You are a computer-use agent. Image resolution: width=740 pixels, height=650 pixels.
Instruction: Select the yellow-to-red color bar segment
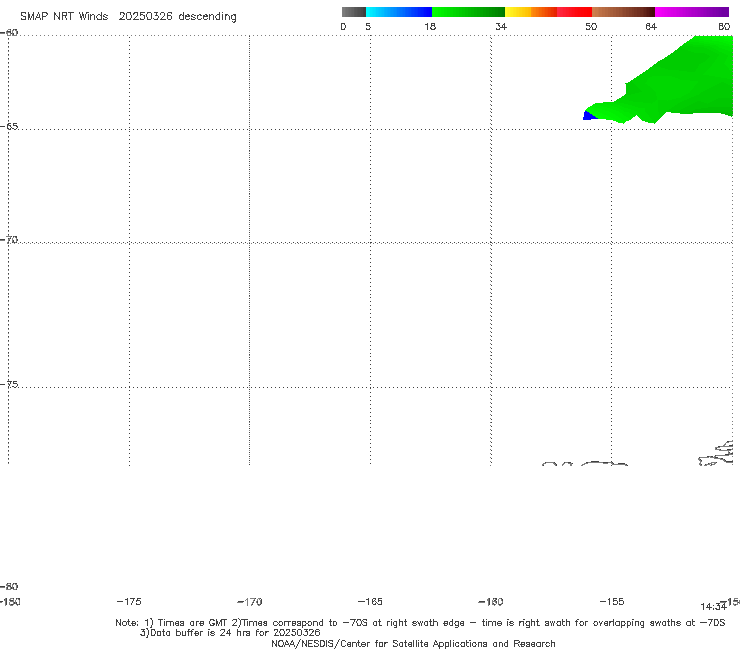click(548, 12)
